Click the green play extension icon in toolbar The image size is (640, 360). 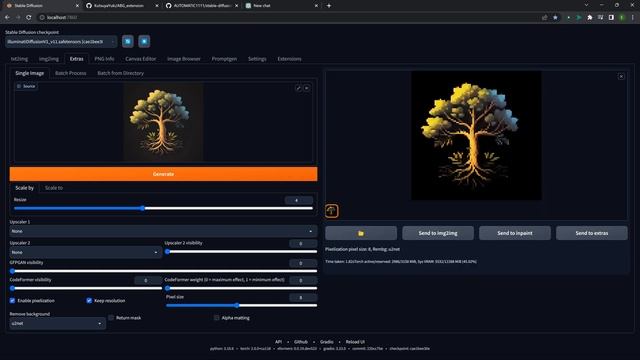578,18
